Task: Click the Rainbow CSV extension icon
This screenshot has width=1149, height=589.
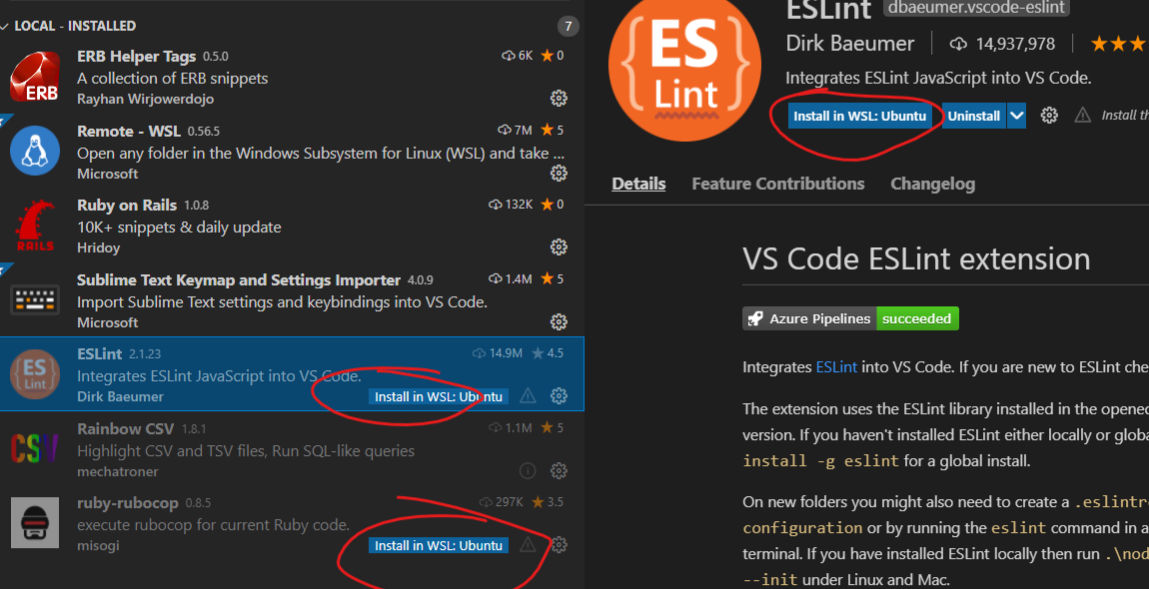Action: click(33, 444)
